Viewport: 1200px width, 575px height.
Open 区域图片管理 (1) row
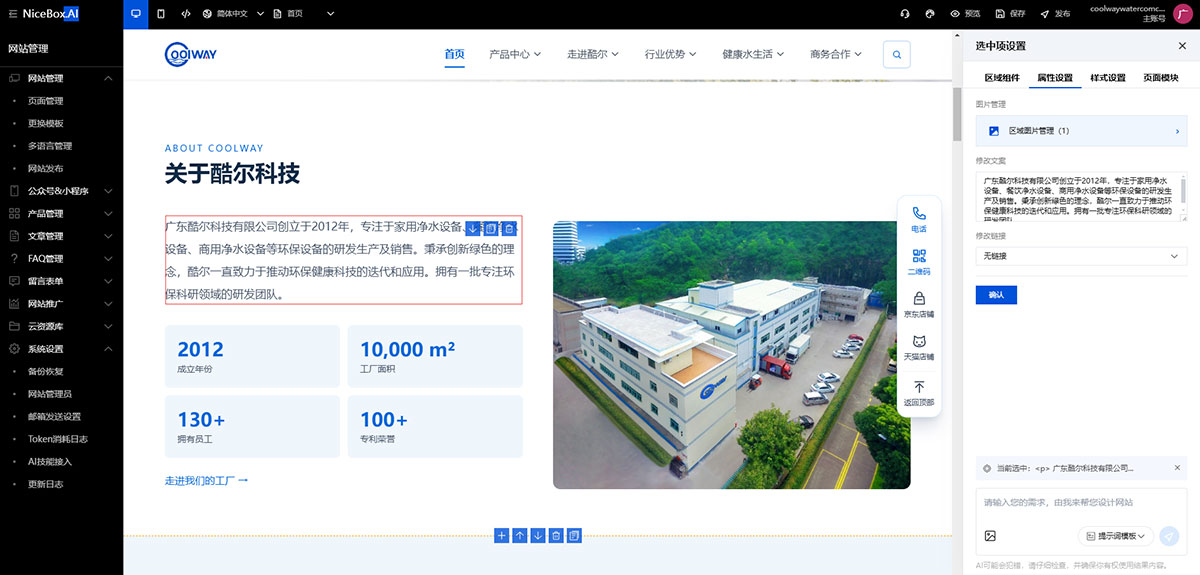1081,131
